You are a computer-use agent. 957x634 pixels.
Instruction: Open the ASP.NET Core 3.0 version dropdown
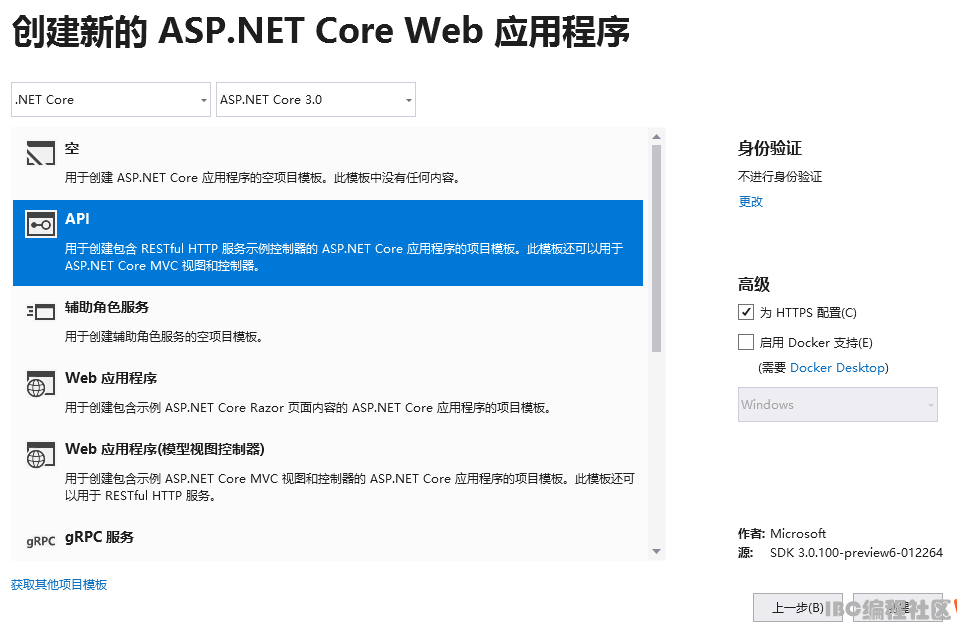pyautogui.click(x=316, y=99)
